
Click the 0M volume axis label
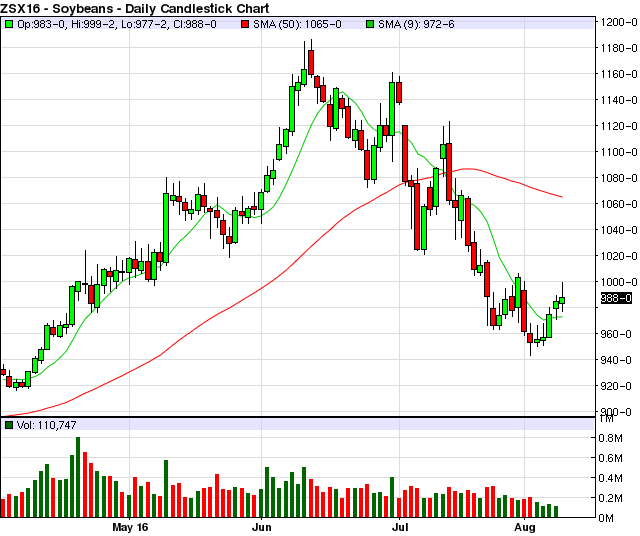606,518
